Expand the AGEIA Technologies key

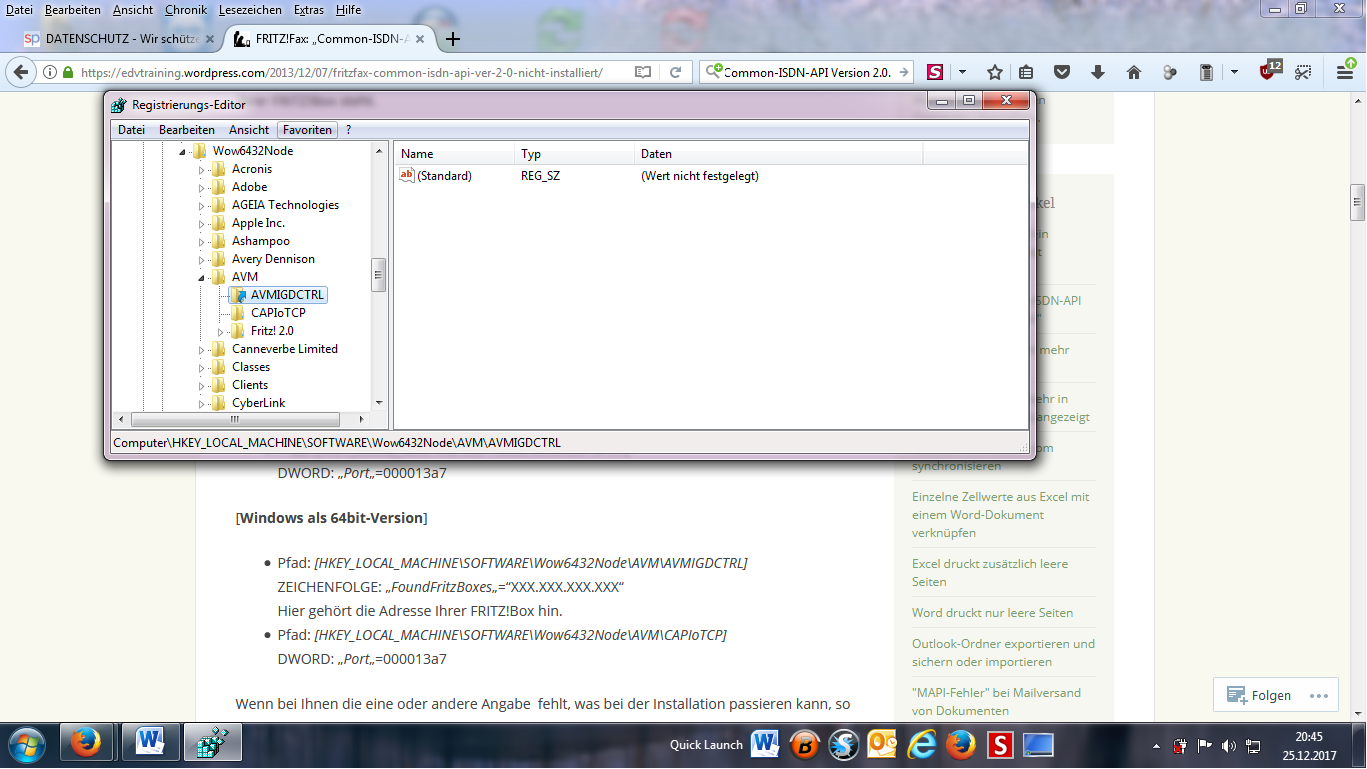click(202, 206)
